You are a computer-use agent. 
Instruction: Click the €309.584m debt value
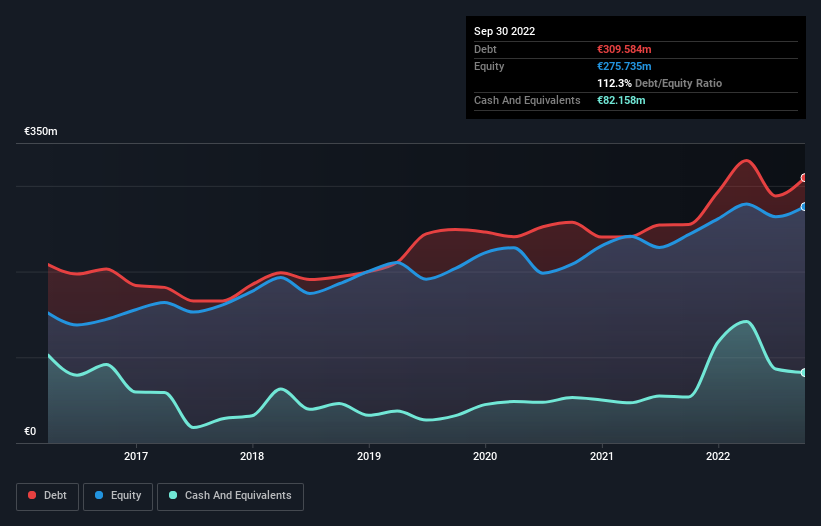click(624, 49)
